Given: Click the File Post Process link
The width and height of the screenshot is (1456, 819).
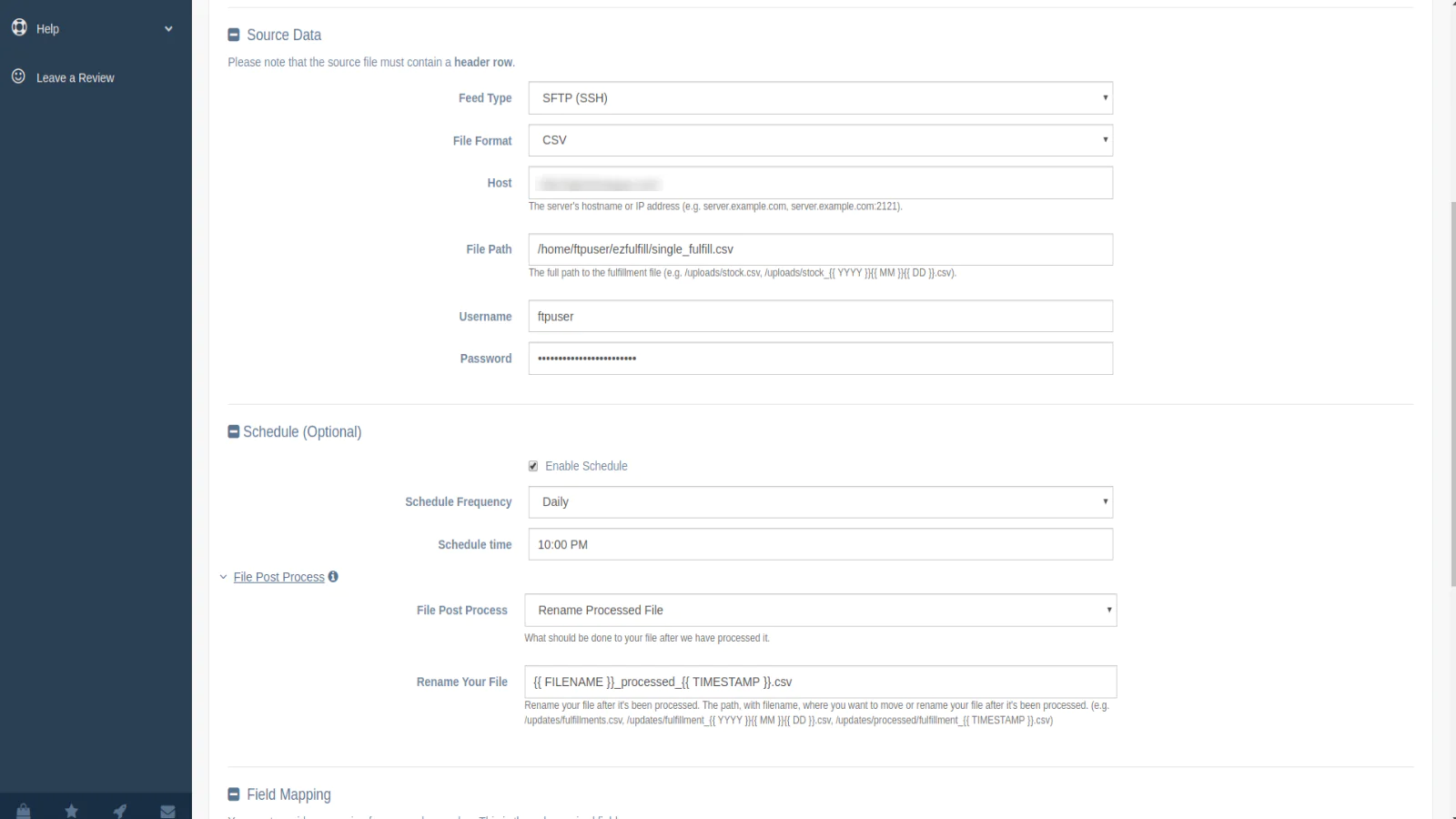Looking at the screenshot, I should (x=278, y=577).
